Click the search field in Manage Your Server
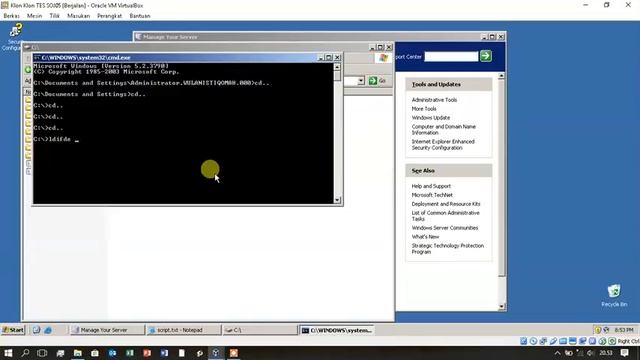640x360 pixels. (451, 56)
